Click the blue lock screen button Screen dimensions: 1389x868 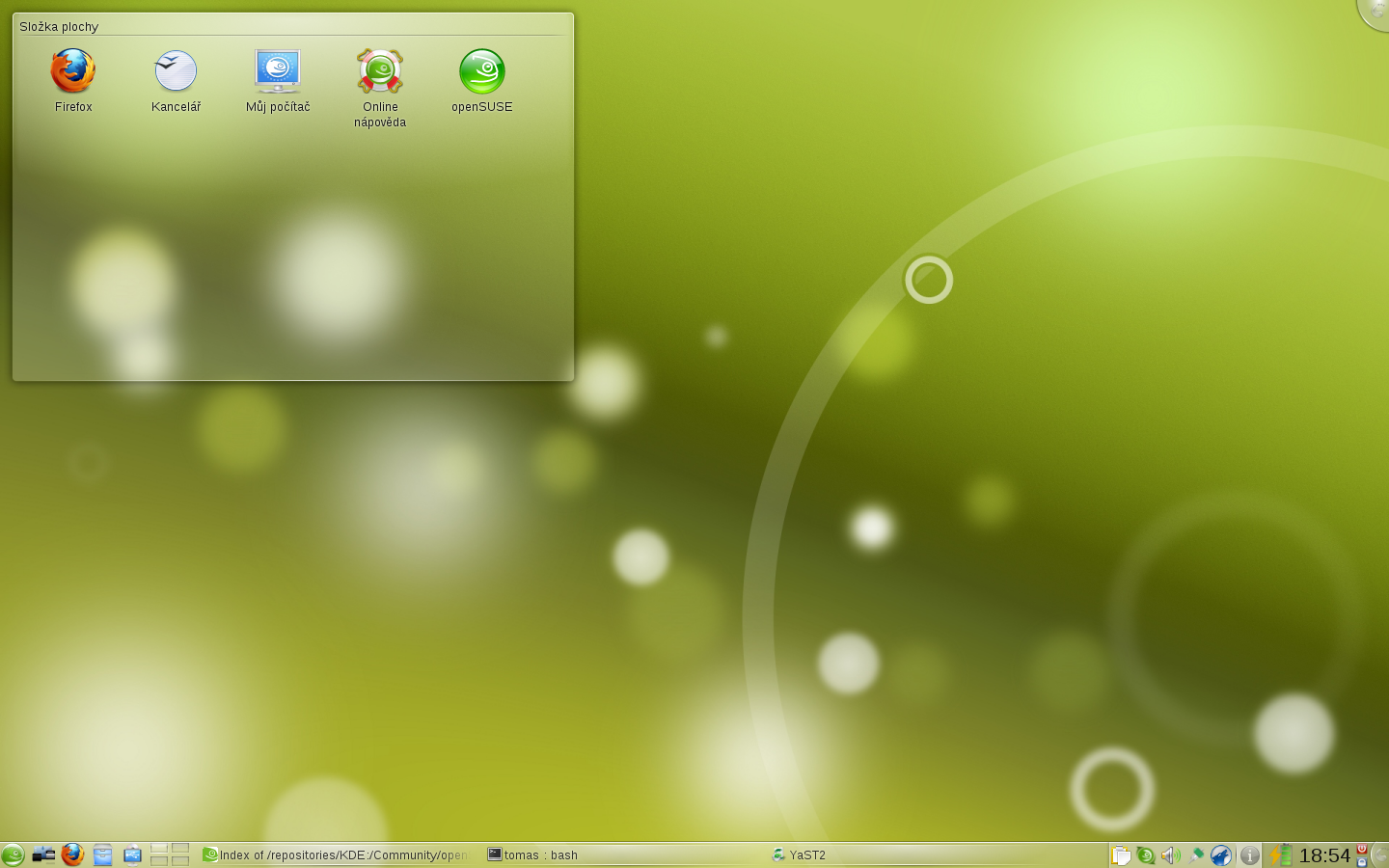coord(1362,861)
